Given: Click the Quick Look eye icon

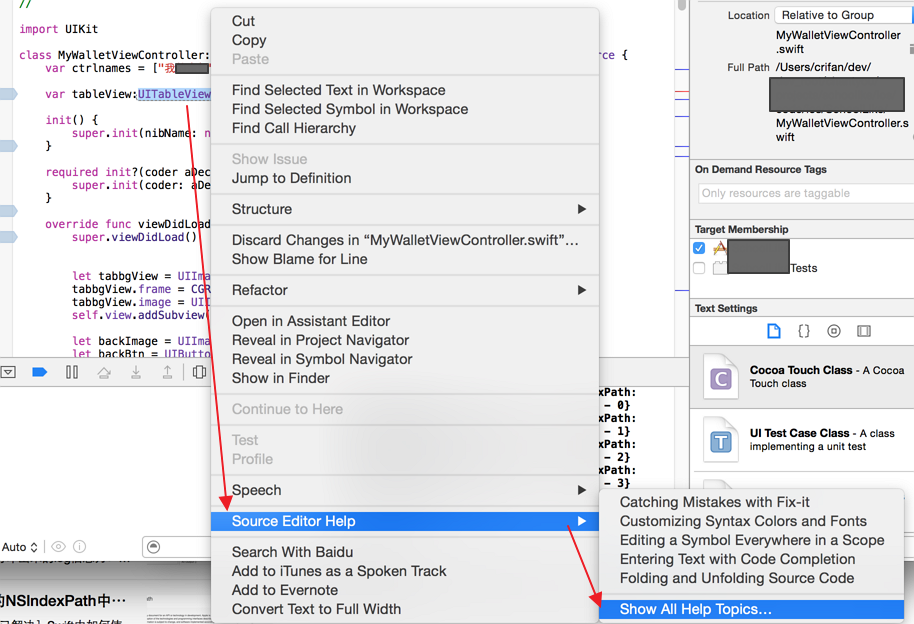Looking at the screenshot, I should tap(58, 546).
